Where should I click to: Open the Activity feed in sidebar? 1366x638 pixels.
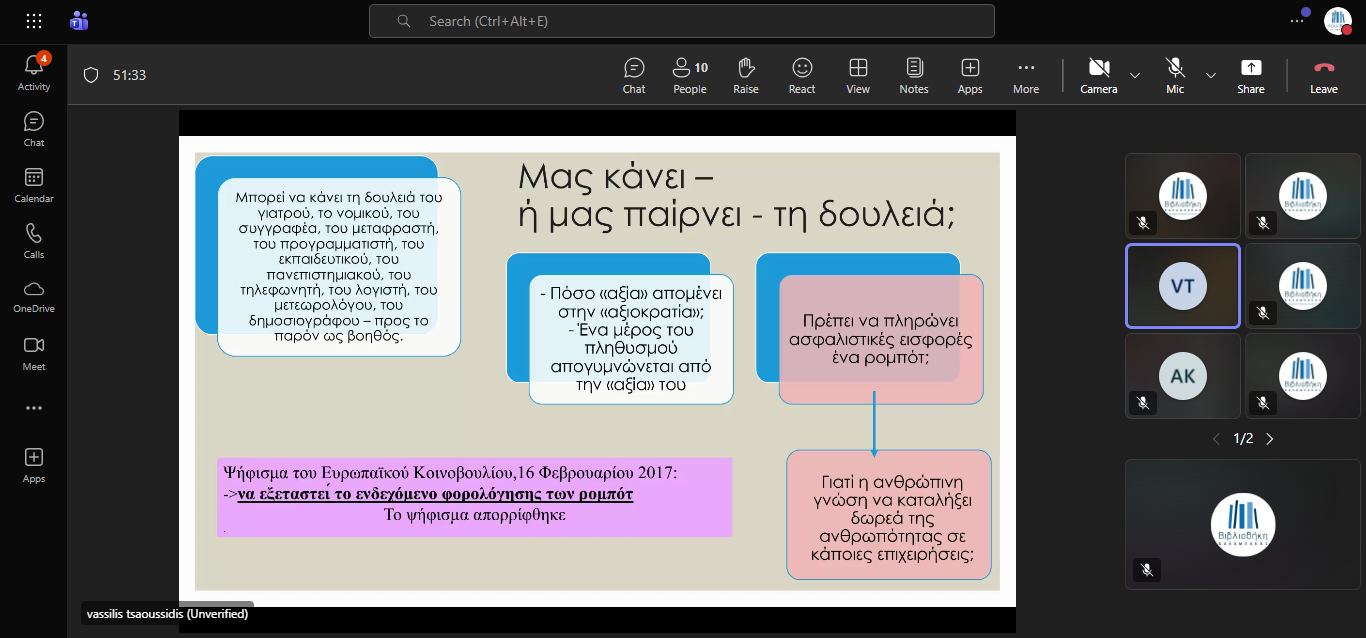click(34, 72)
